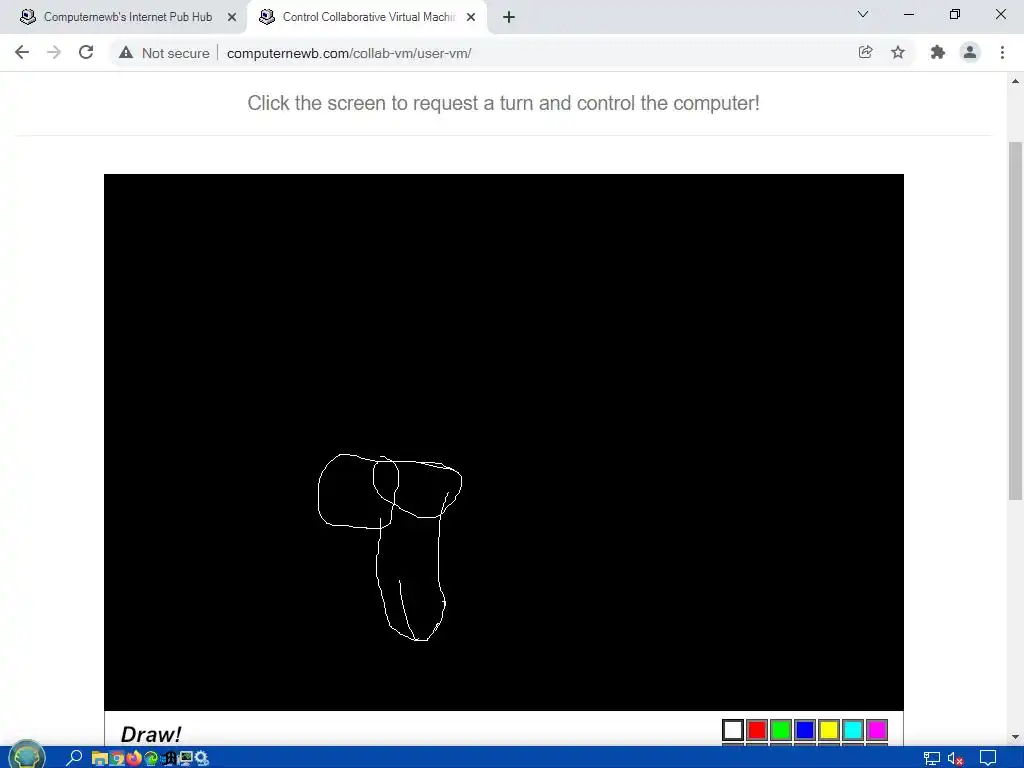This screenshot has width=1024, height=768.
Task: Go back to the previous page
Action: point(22,53)
